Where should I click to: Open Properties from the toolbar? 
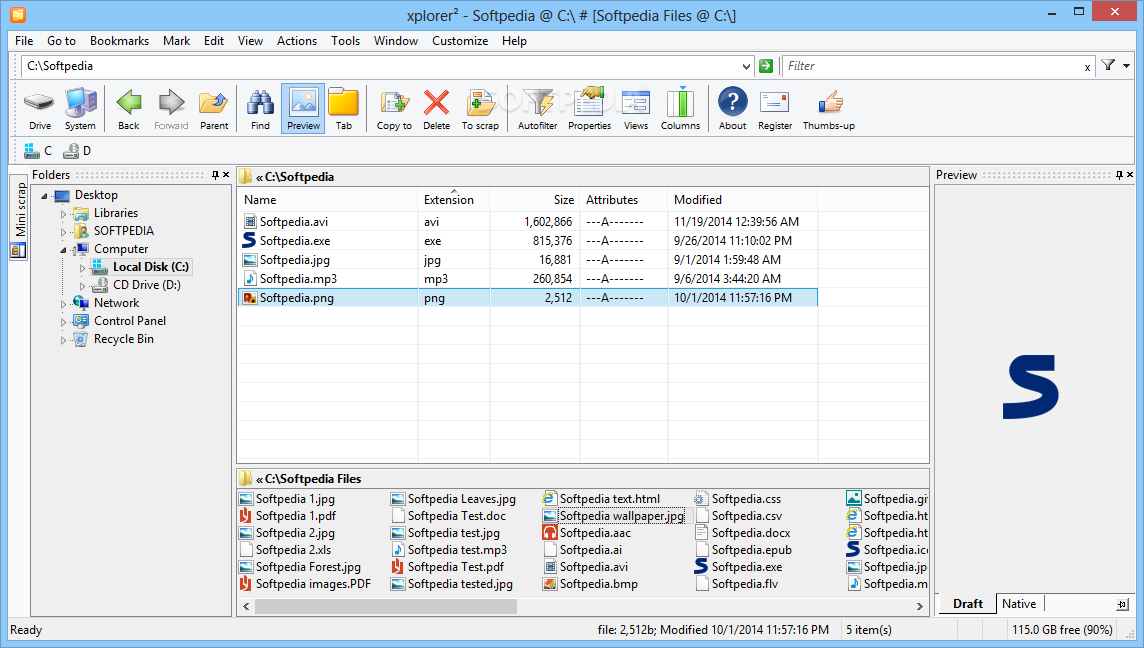pyautogui.click(x=590, y=109)
